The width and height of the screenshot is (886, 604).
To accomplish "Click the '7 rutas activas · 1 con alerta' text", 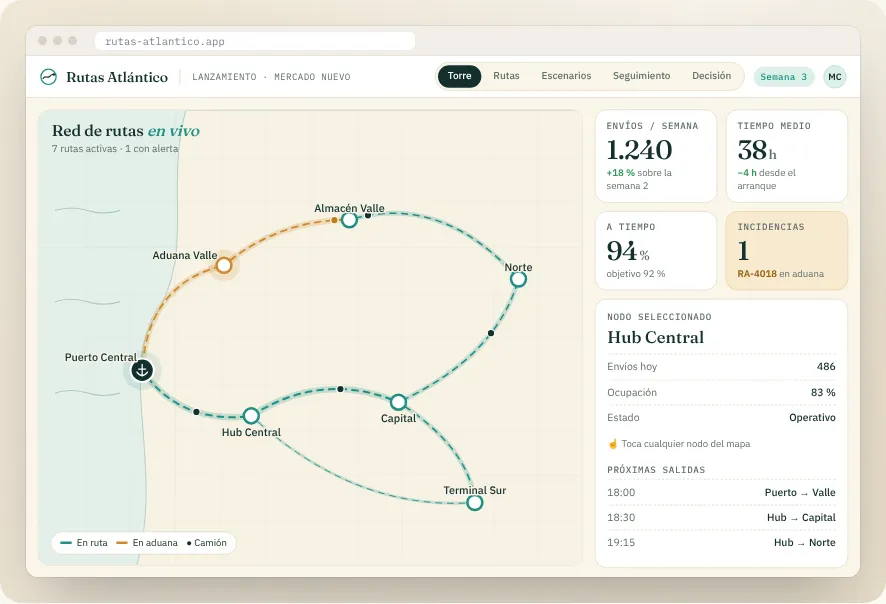I will pyautogui.click(x=115, y=149).
